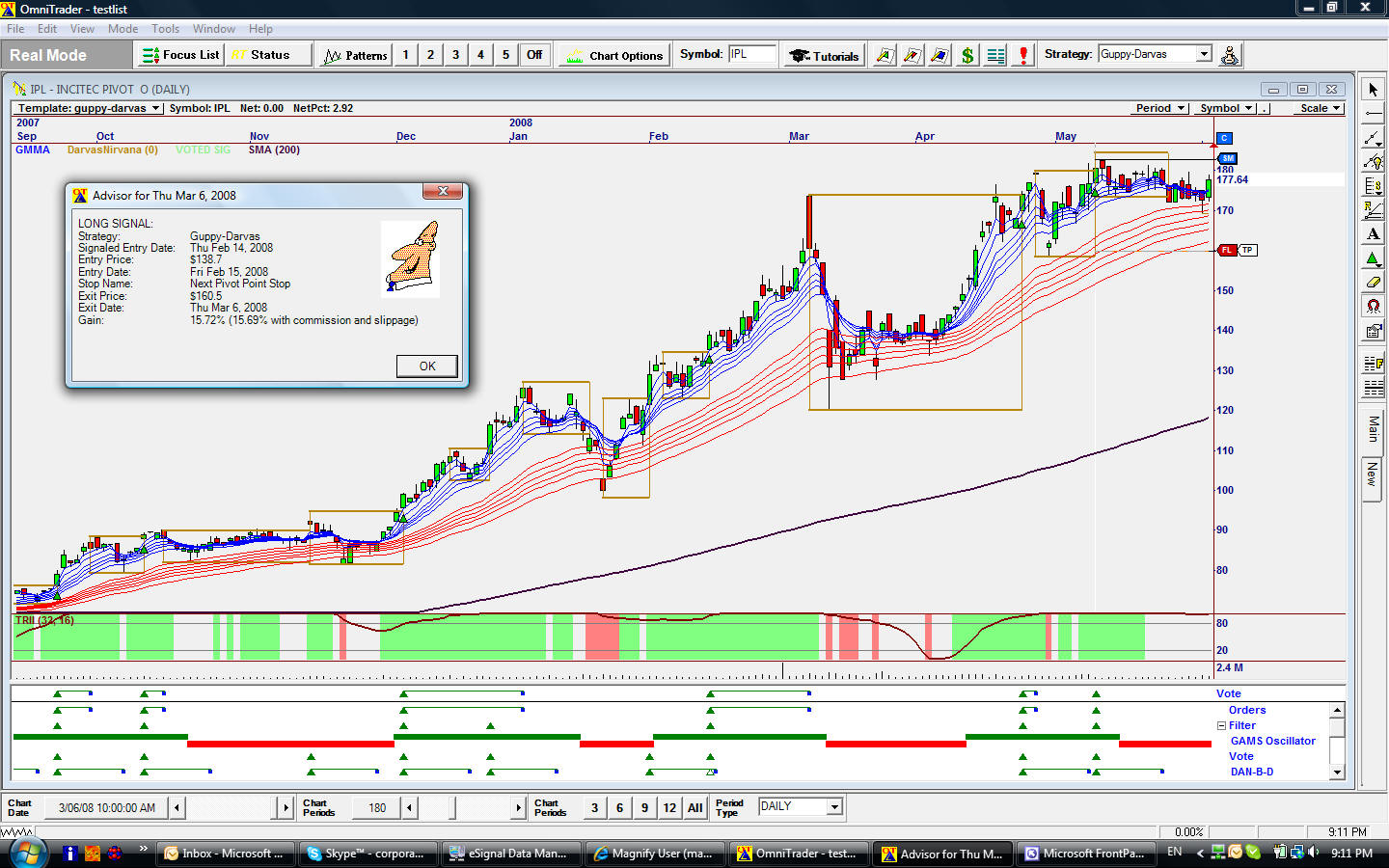
Task: Click the red FL price label marker
Action: [x=1227, y=250]
